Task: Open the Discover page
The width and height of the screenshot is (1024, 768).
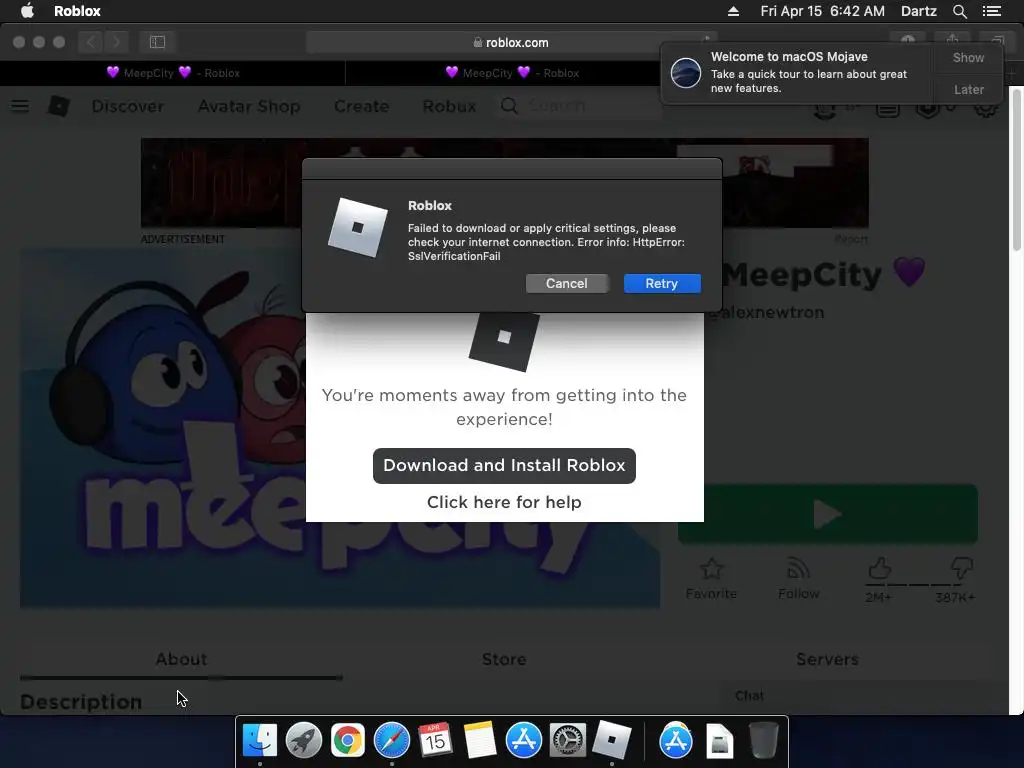Action: 128,106
